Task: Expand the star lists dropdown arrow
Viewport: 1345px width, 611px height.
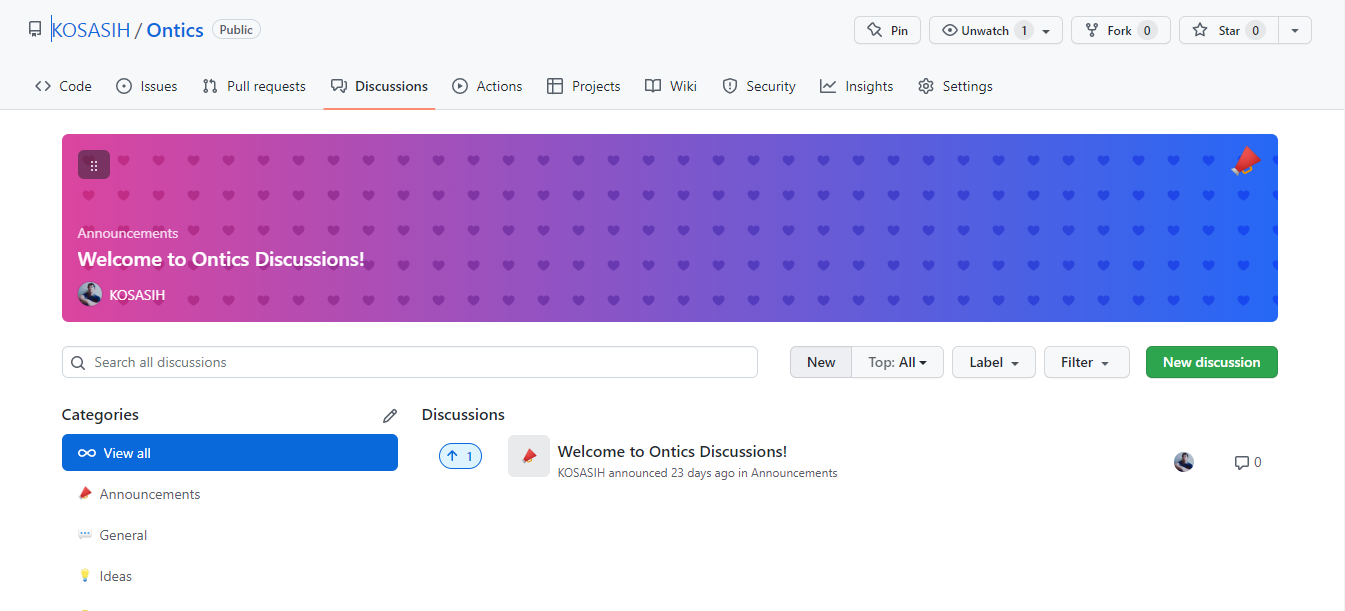Action: coord(1295,30)
